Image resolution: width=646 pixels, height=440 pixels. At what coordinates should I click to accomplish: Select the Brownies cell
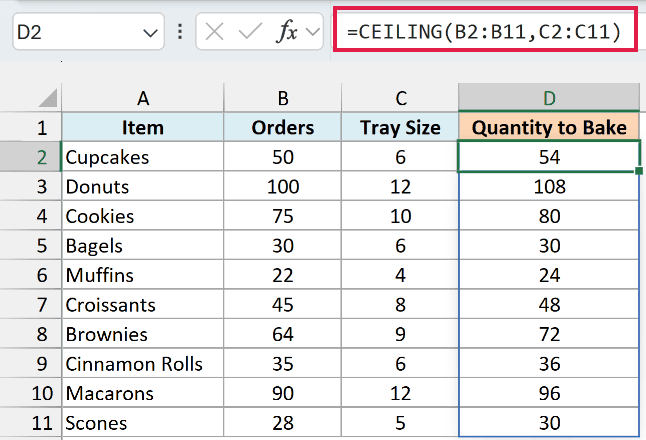point(143,334)
